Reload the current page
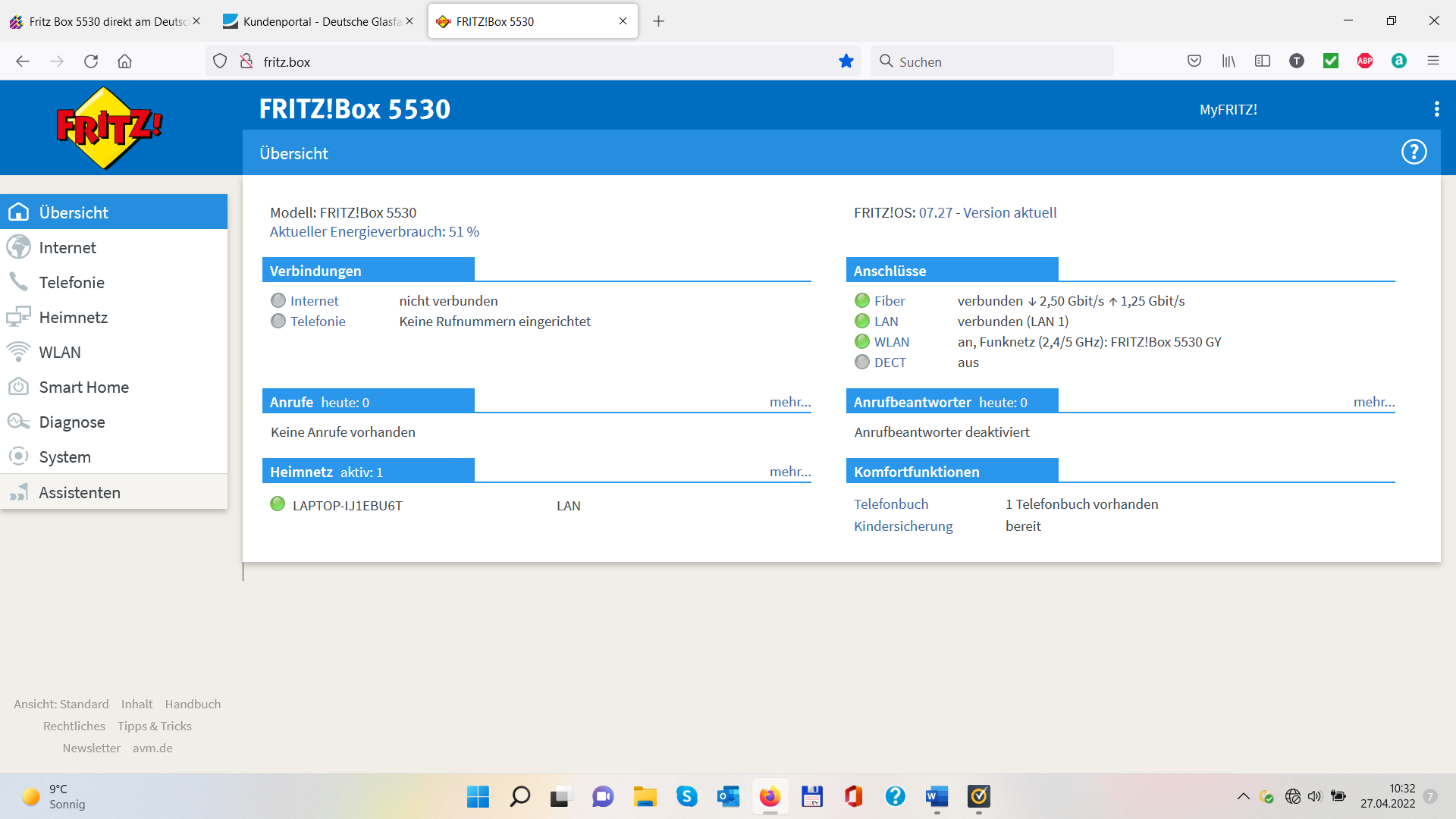Viewport: 1456px width, 819px height. coord(91,61)
